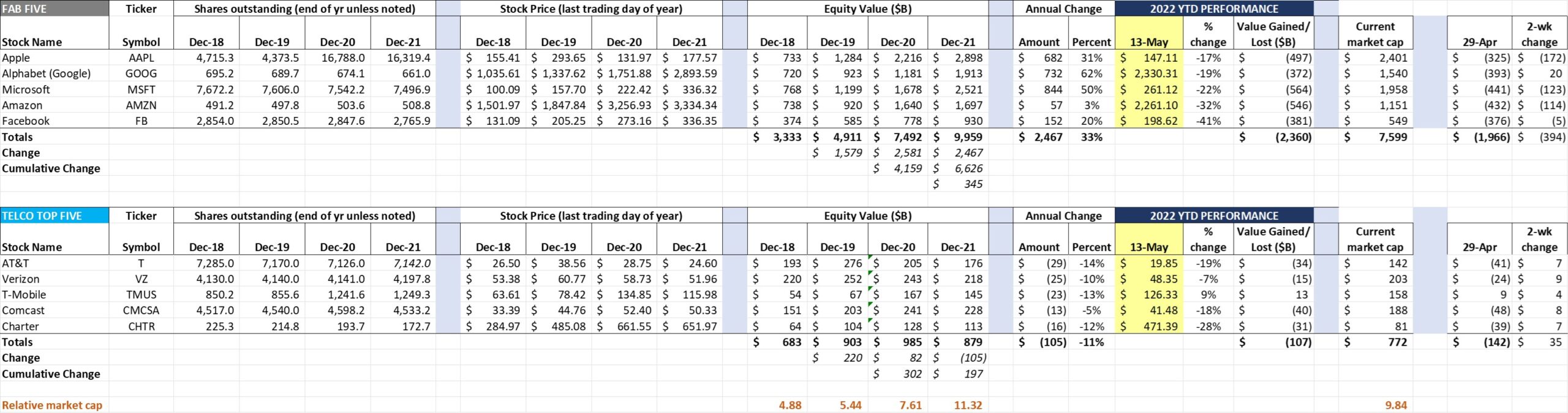Select the Charter stock name cell
This screenshot has height=413, width=1568.
55,327
